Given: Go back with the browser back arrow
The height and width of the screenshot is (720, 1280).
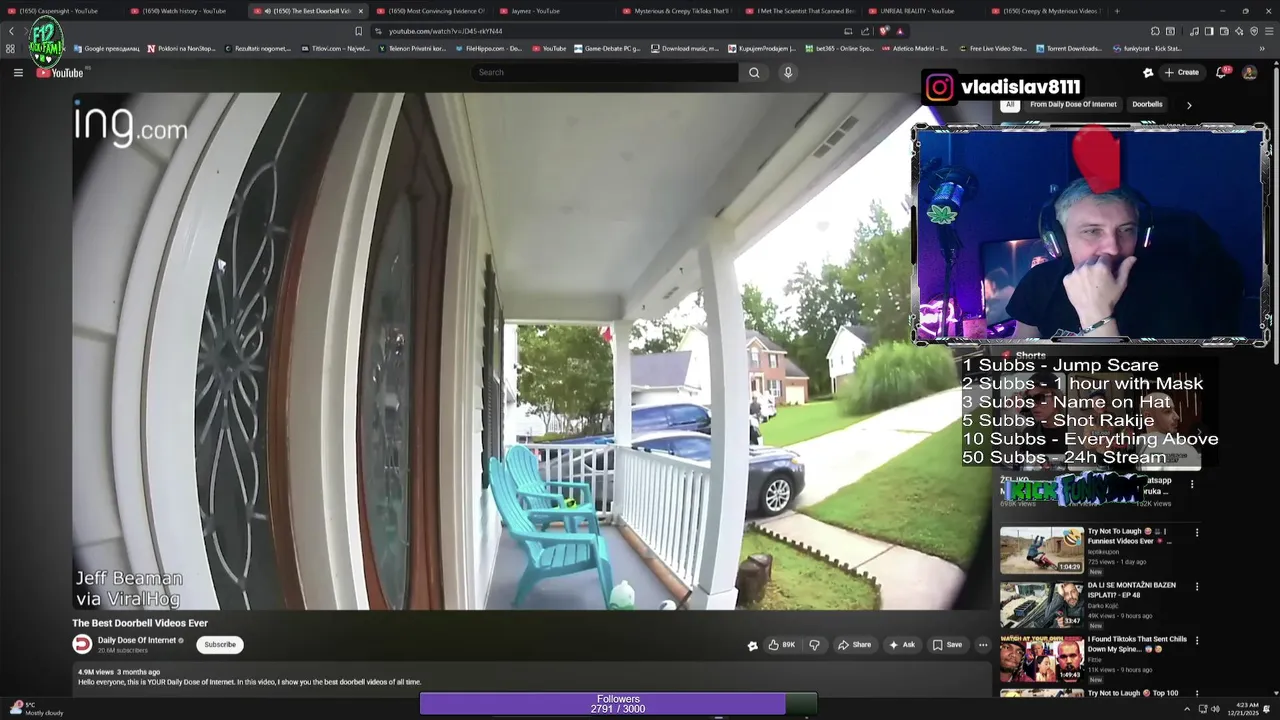Looking at the screenshot, I should coord(12,32).
